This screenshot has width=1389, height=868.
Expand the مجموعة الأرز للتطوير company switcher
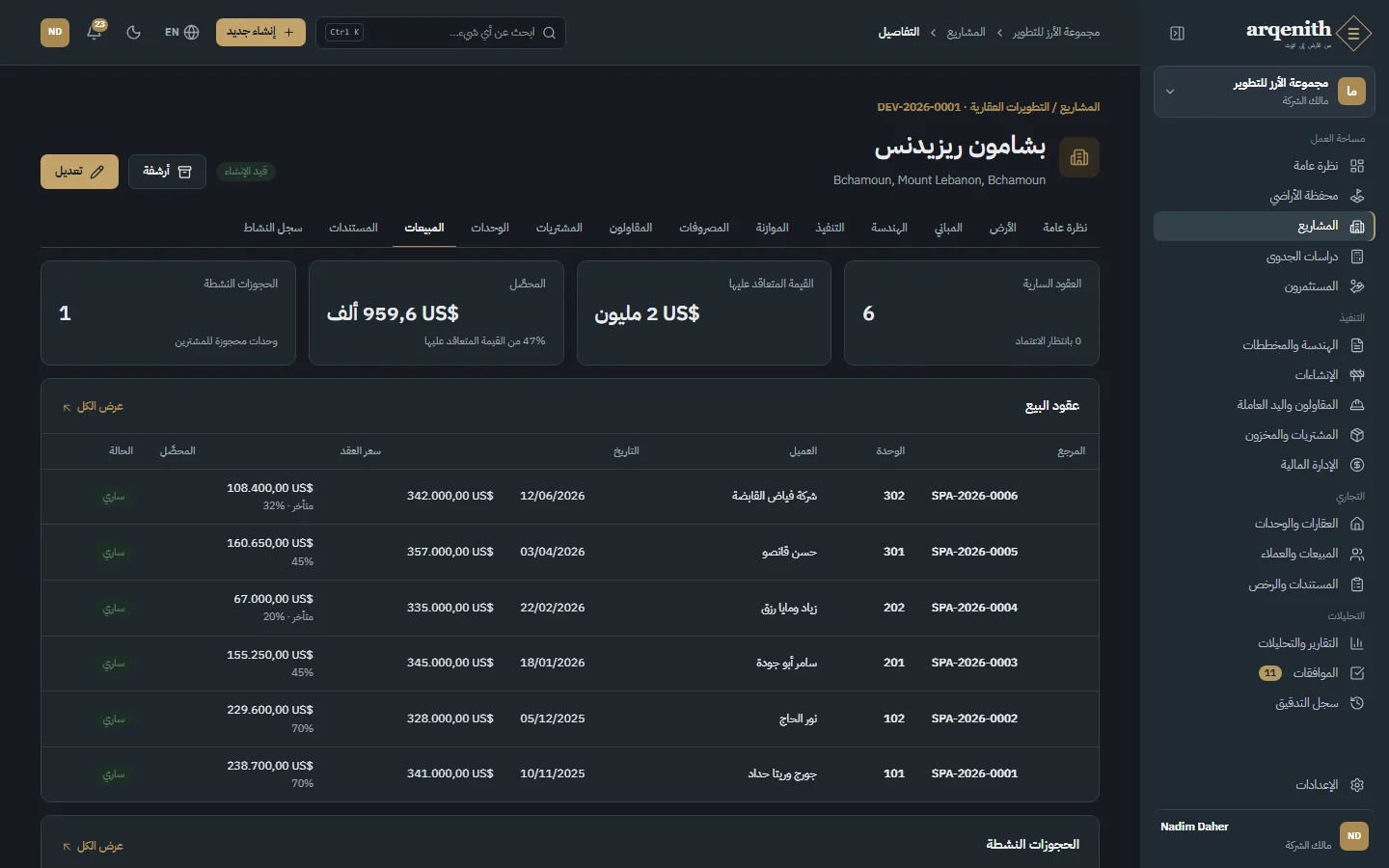(1265, 92)
